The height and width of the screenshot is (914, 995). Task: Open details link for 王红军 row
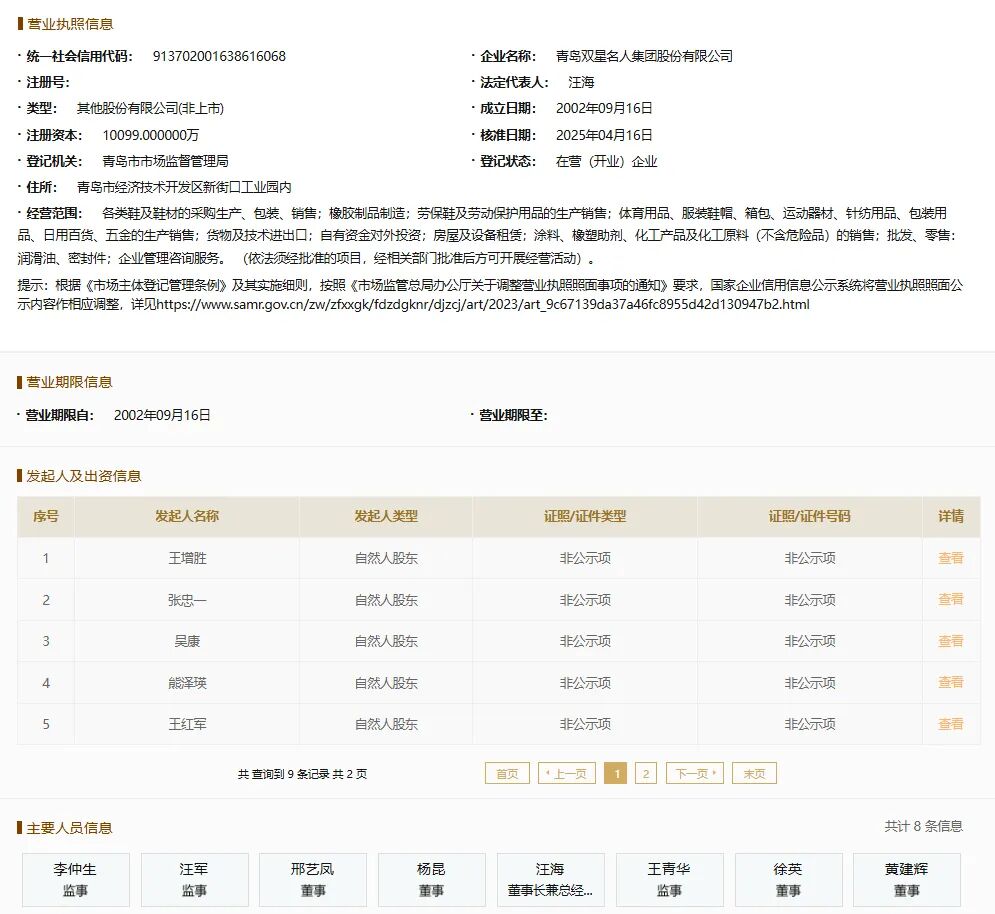(951, 724)
